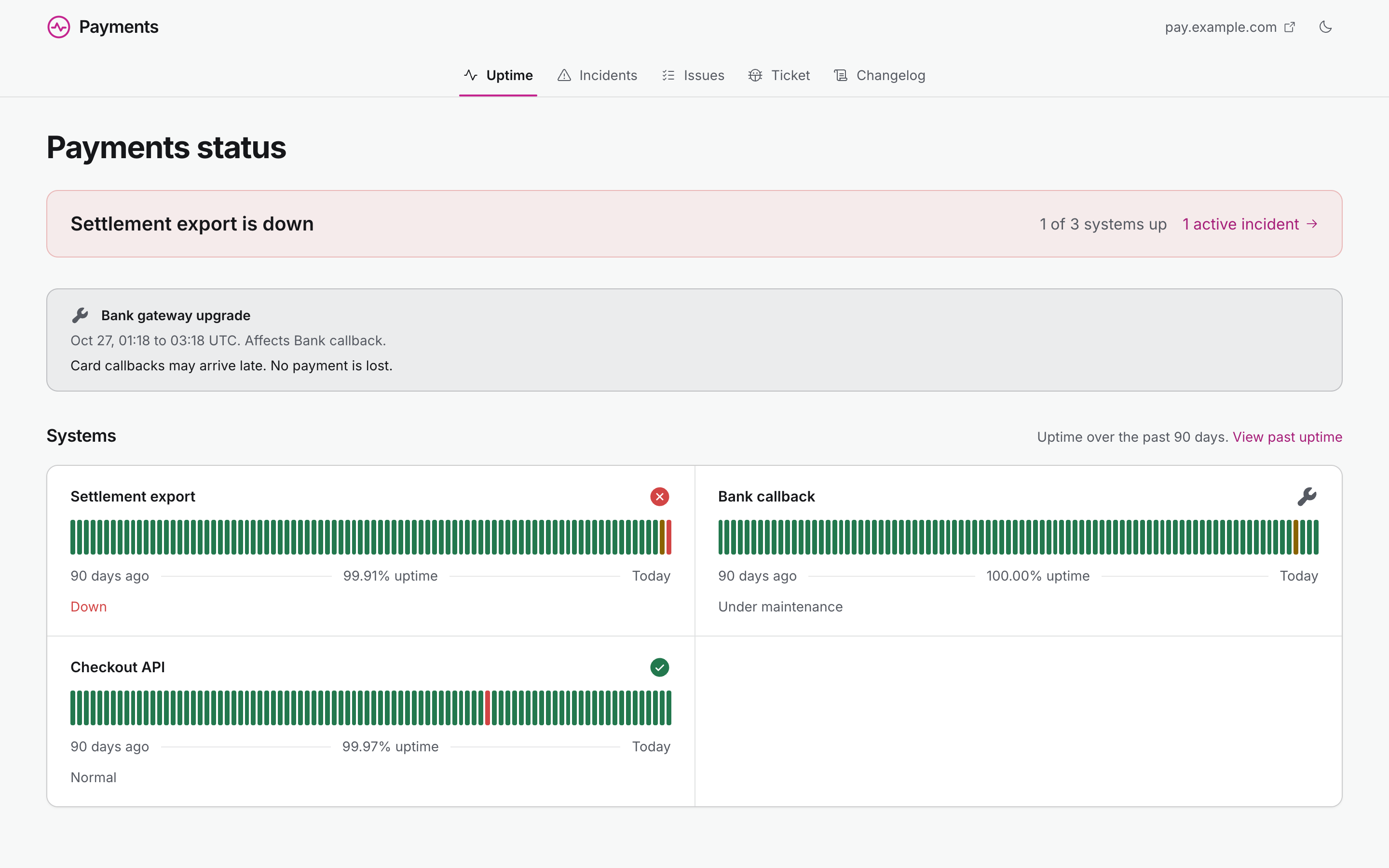Click View past uptime link
Viewport: 1389px width, 868px height.
click(1287, 437)
